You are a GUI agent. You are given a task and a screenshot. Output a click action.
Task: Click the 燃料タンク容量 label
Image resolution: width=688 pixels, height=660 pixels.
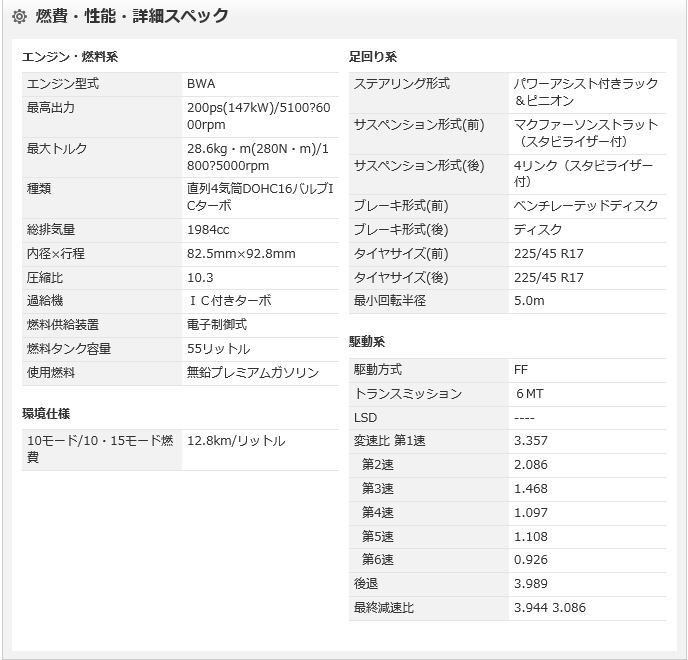[x=69, y=349]
